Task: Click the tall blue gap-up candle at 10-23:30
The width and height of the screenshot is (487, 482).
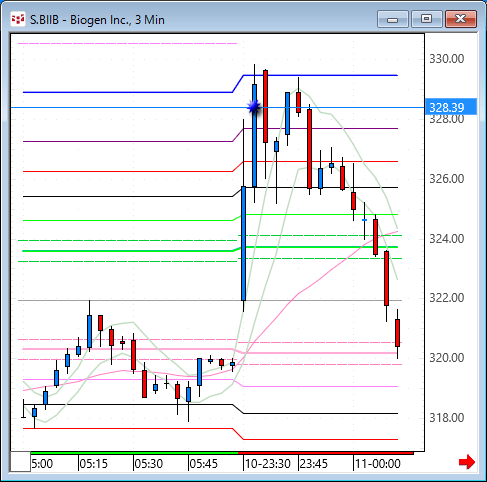Action: tap(244, 243)
